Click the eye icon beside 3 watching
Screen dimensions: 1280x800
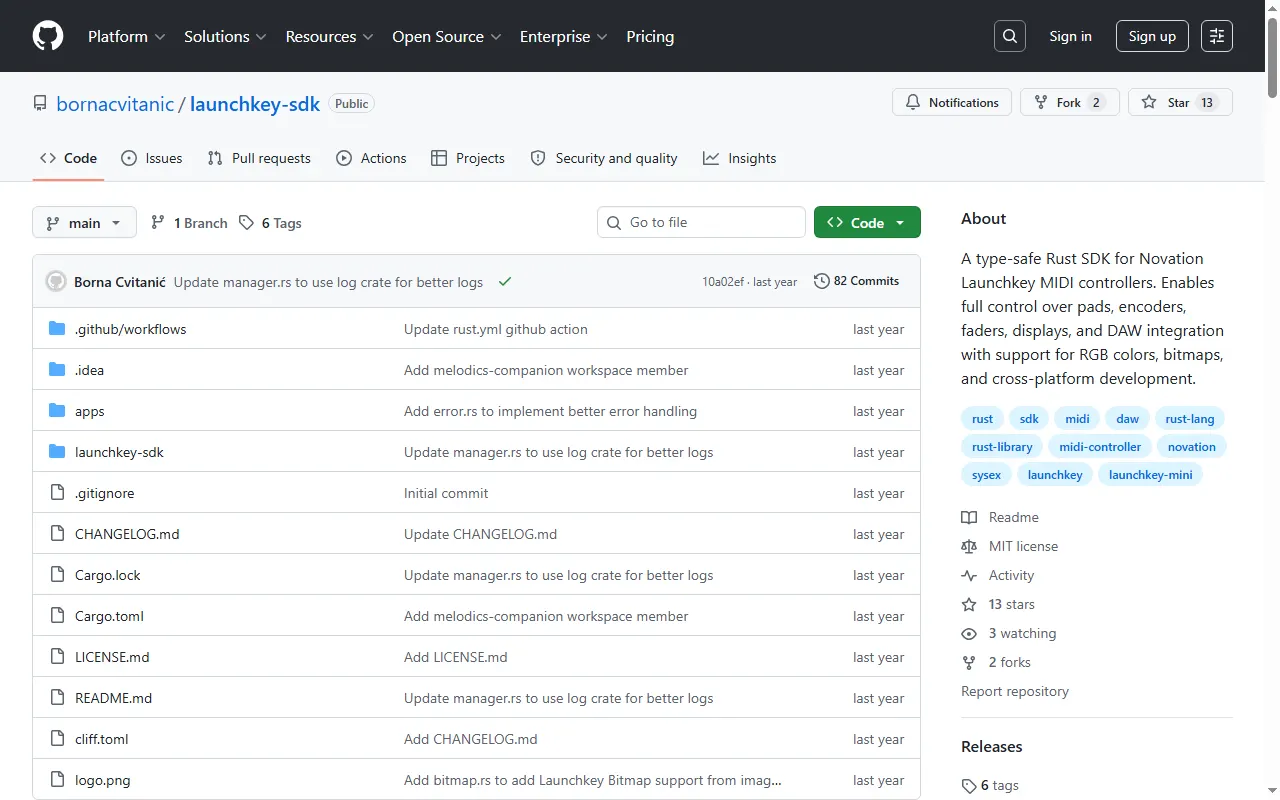point(969,633)
